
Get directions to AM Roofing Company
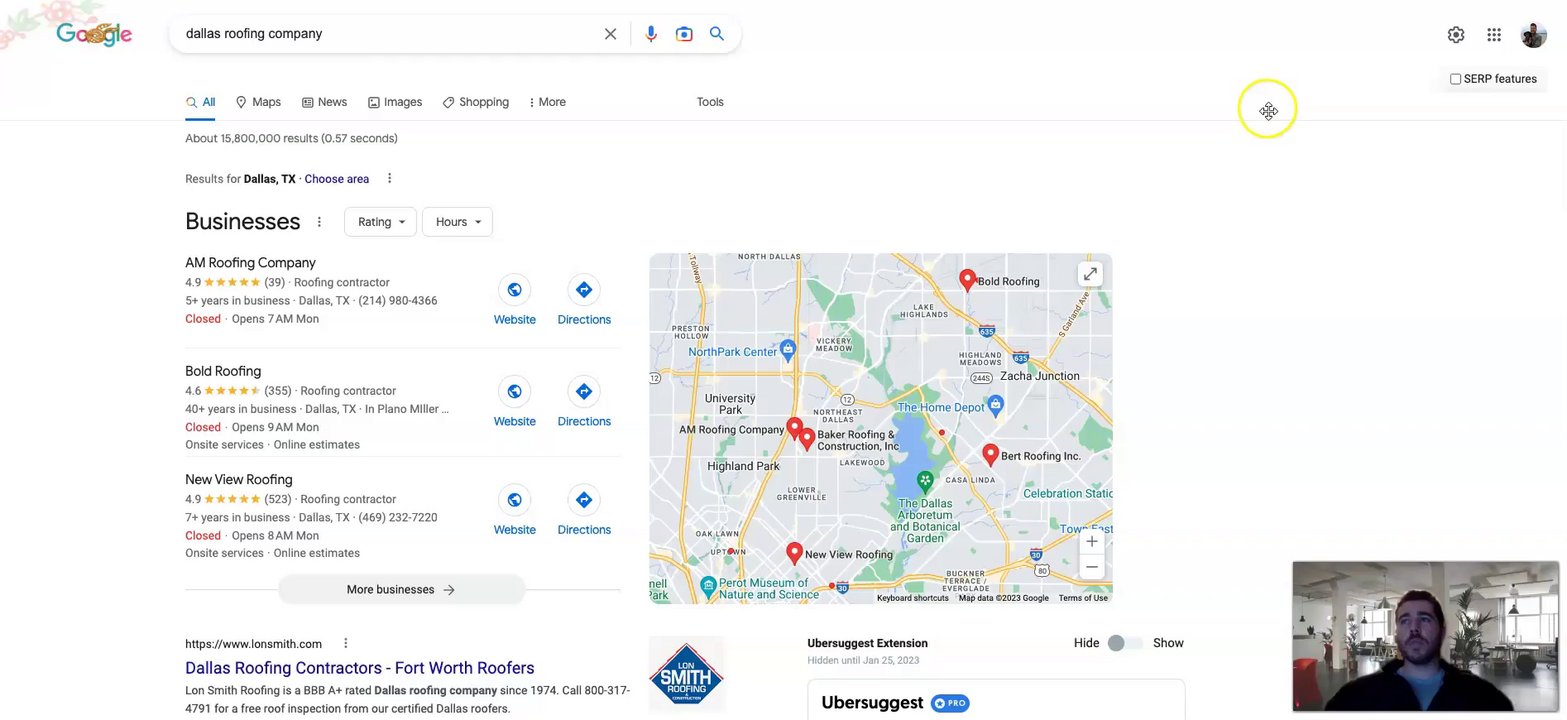pos(584,290)
